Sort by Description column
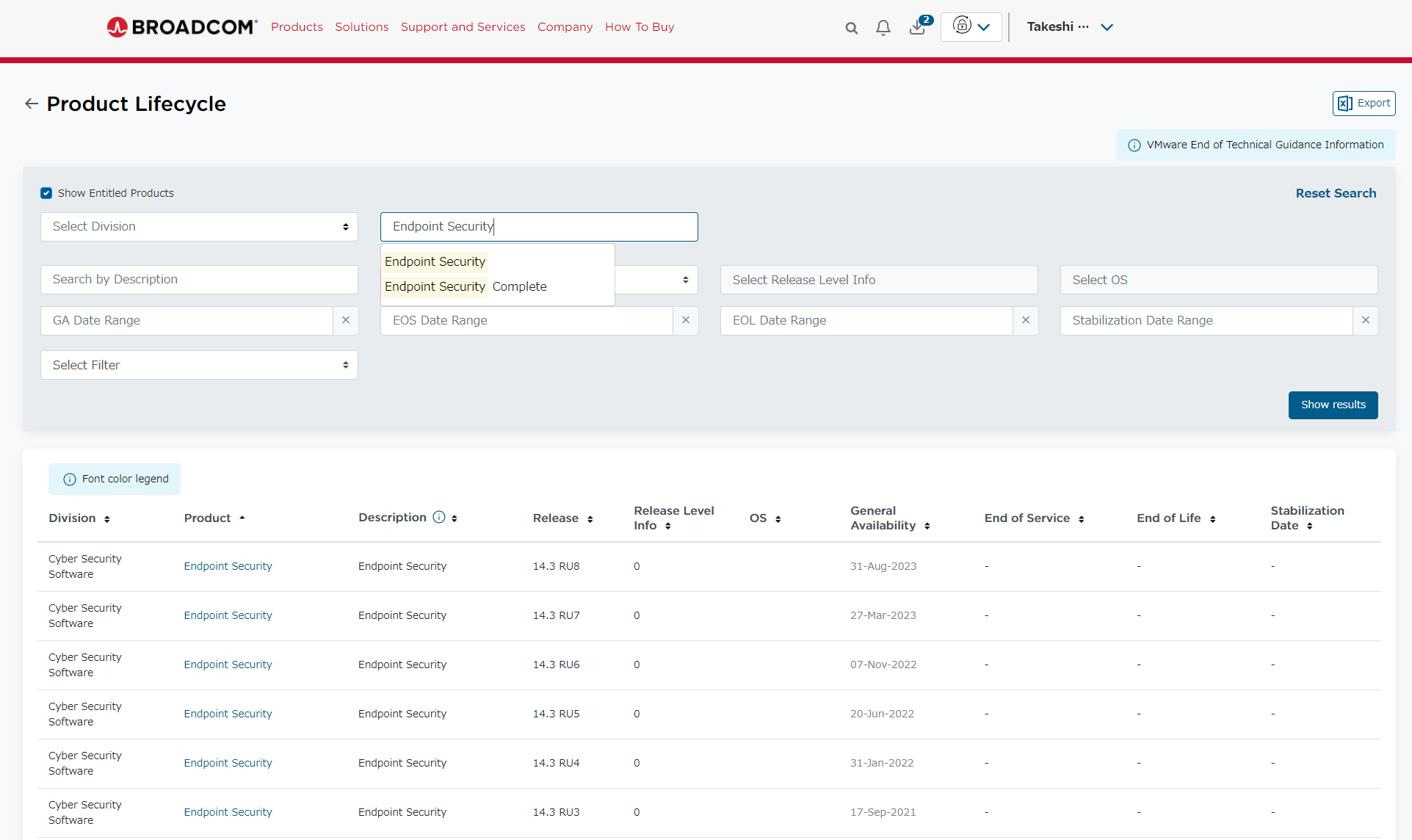 click(455, 518)
